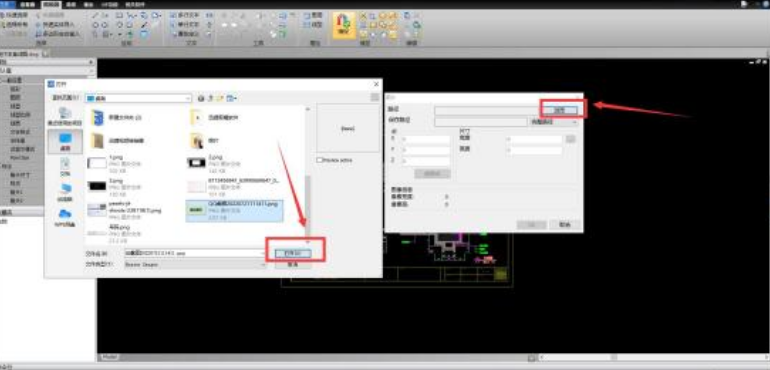Viewport: 770px width, 370px height.
Task: Click the WPS cloud drive icon in the file dialog sidebar
Action: tap(65, 216)
